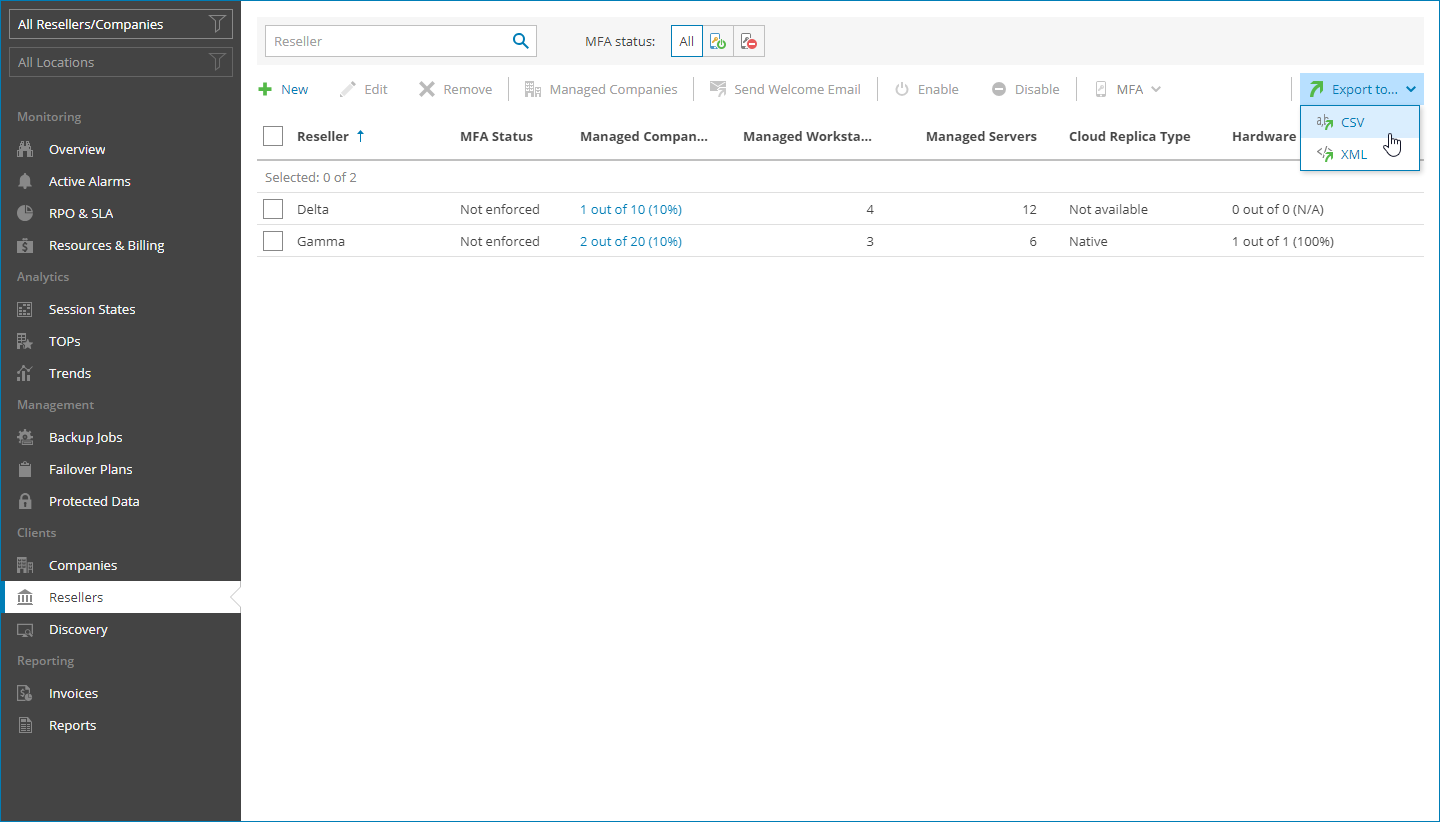
Task: Click the Resources & Billing icon
Action: click(x=26, y=245)
